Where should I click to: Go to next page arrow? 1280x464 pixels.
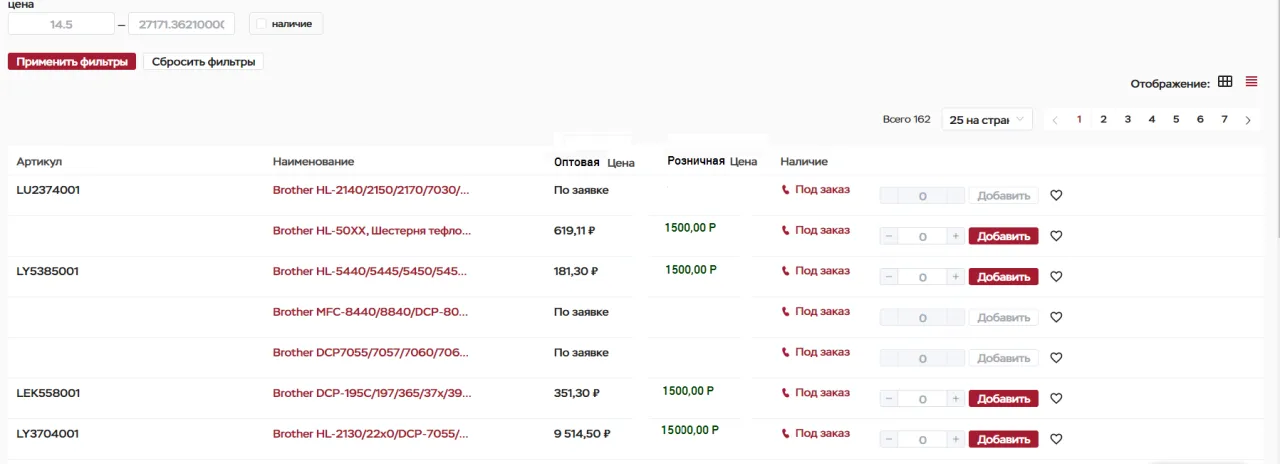coord(1248,120)
